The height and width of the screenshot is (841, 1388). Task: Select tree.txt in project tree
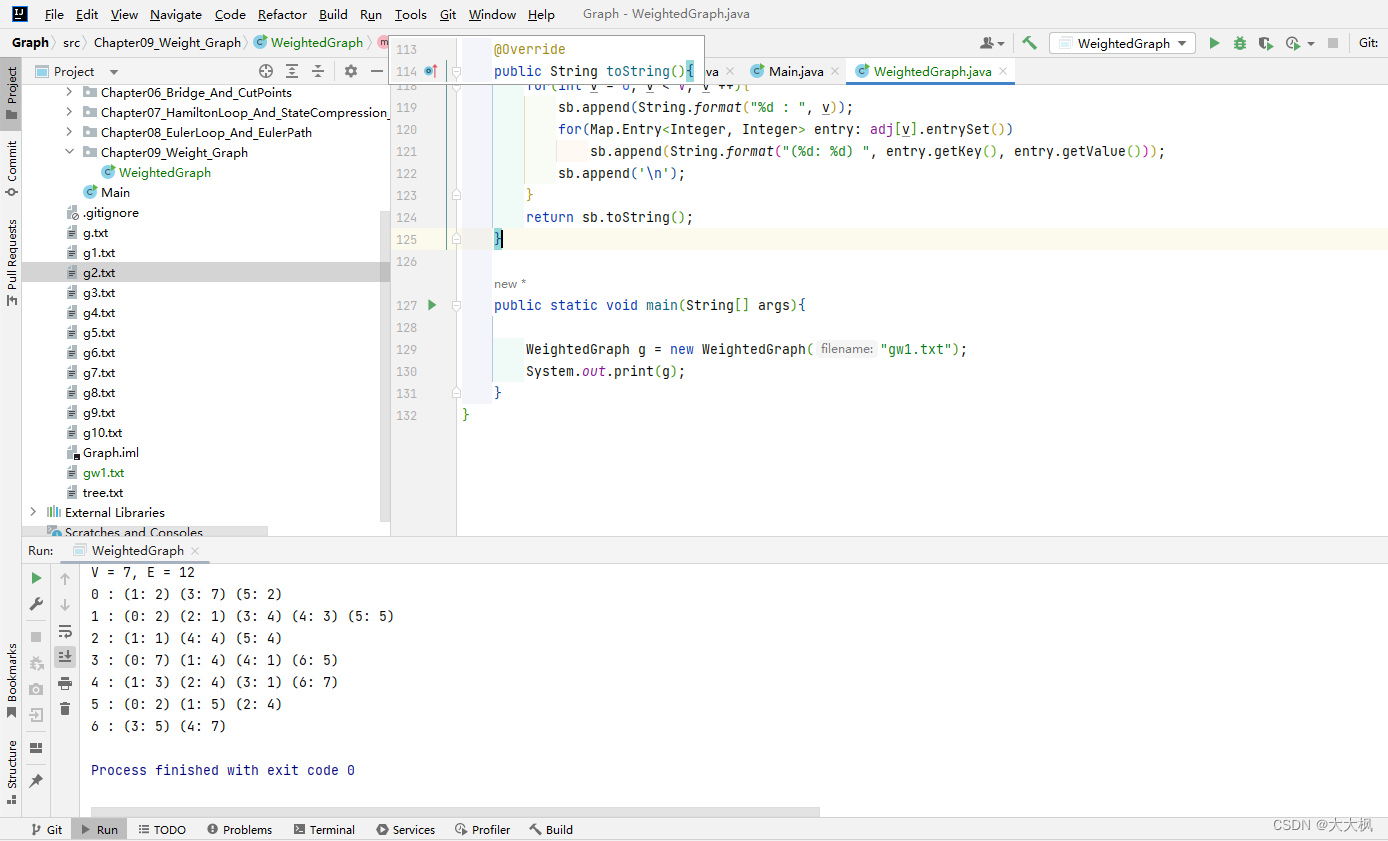coord(103,492)
